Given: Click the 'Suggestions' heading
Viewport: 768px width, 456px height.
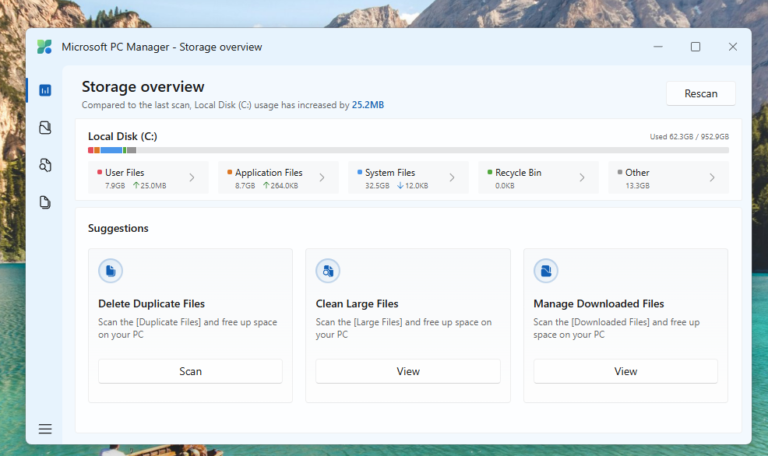Looking at the screenshot, I should pos(118,228).
